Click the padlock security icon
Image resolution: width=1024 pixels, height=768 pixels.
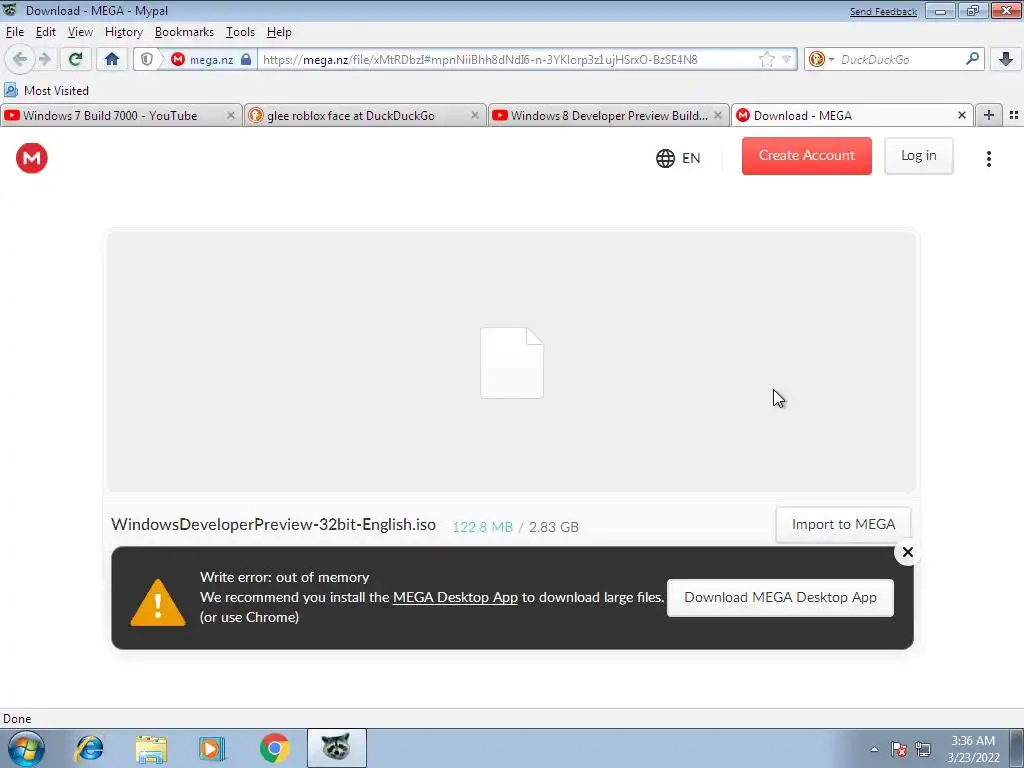(x=246, y=59)
